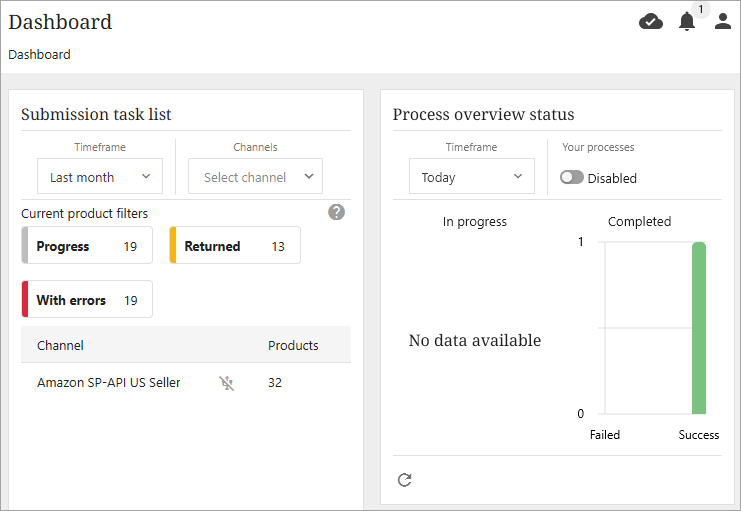
Task: Click the Products column header
Action: click(x=293, y=345)
